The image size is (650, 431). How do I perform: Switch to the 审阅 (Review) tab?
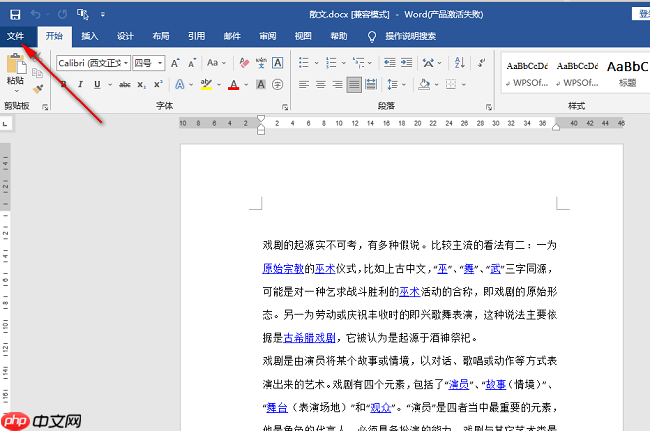coord(268,36)
